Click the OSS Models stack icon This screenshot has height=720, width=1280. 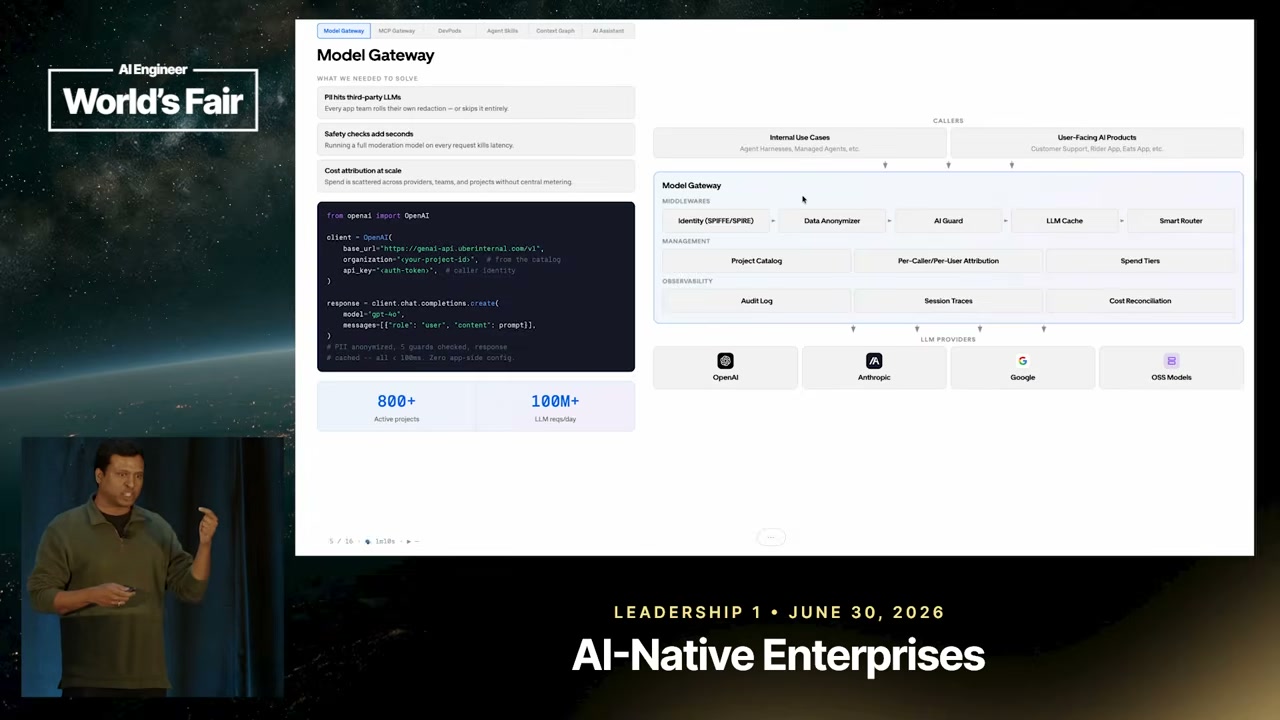click(x=1171, y=361)
